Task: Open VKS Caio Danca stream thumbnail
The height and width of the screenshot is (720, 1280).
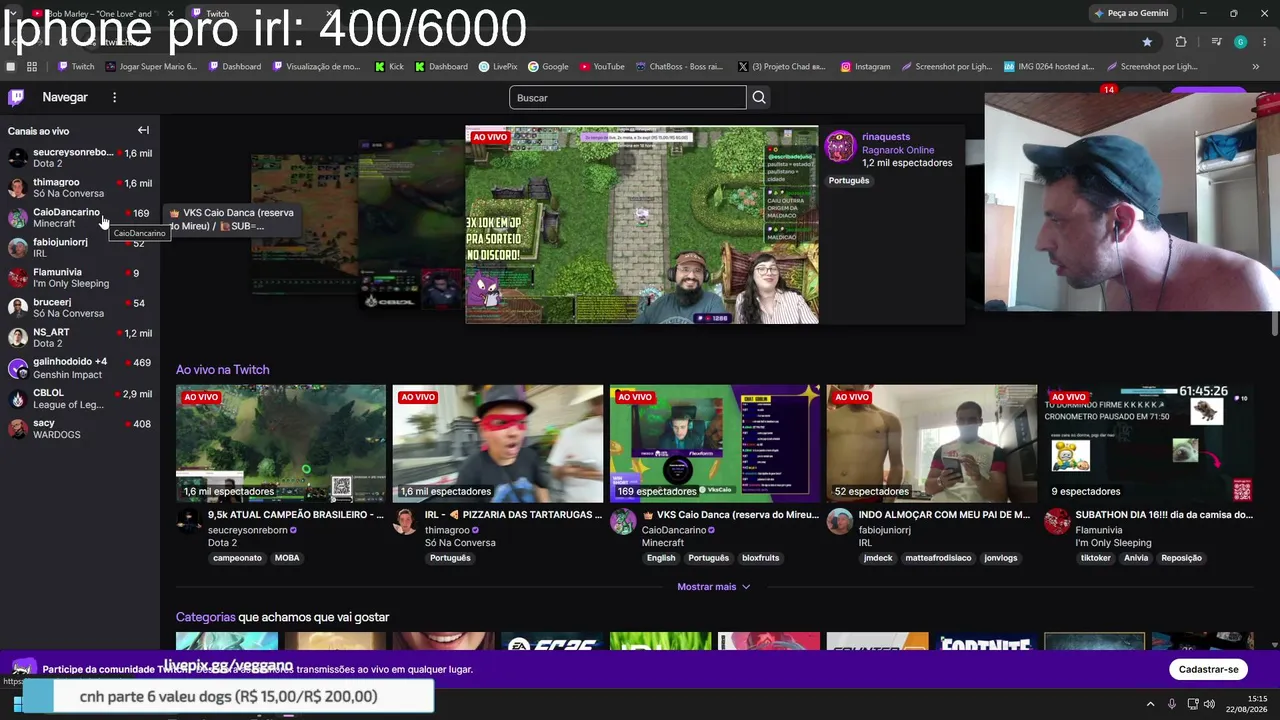Action: (715, 443)
